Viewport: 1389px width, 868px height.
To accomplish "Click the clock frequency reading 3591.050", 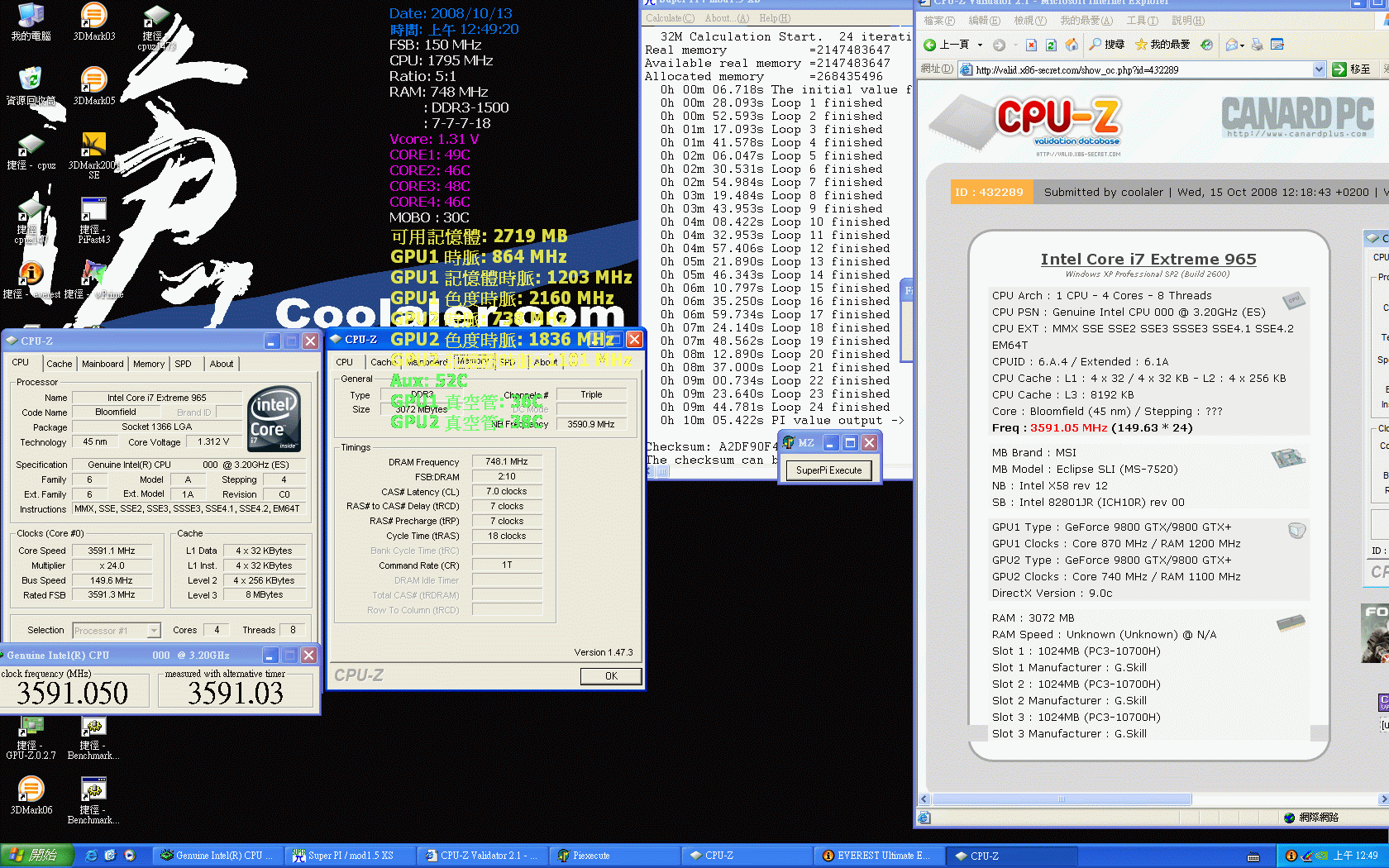I will [x=73, y=693].
